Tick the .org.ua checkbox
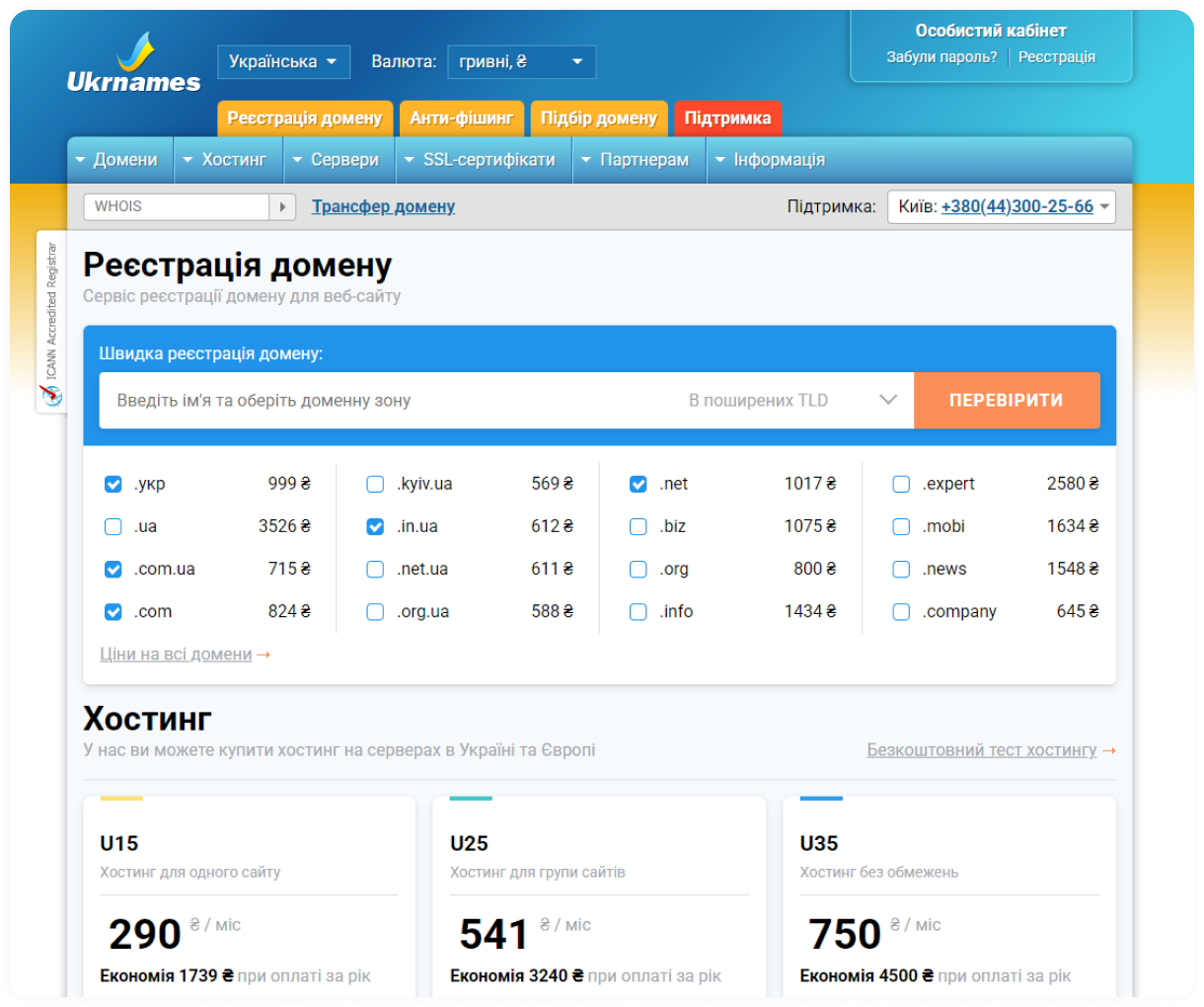Viewport: 1204px width, 1007px height. [375, 611]
